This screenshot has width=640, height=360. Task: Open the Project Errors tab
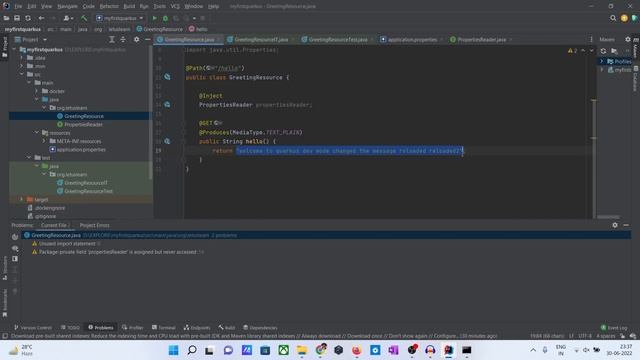pyautogui.click(x=94, y=225)
